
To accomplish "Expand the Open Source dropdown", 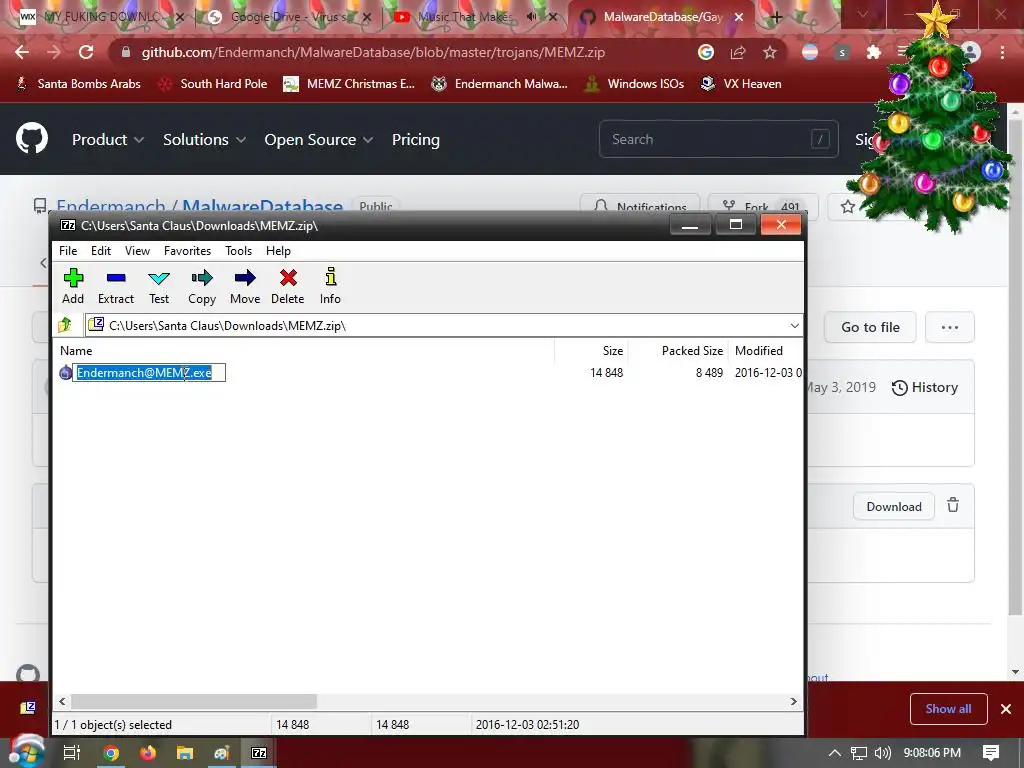I will pyautogui.click(x=319, y=139).
